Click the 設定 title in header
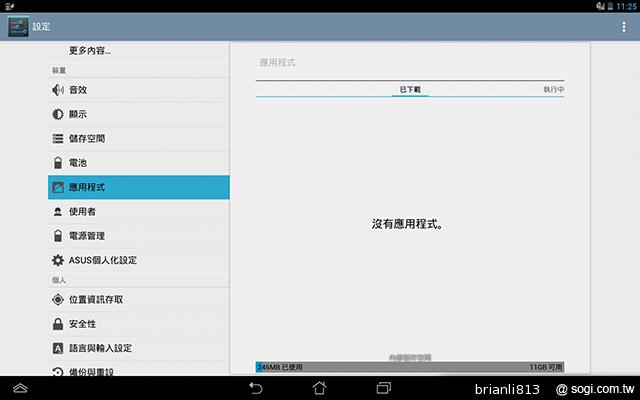This screenshot has height=400, width=640. 41,27
